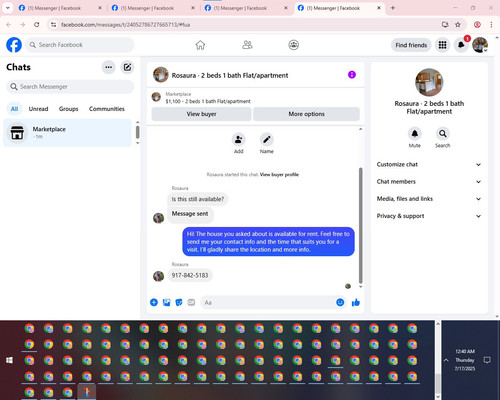Expand Privacy & support section
The height and width of the screenshot is (400, 500).
pyautogui.click(x=429, y=216)
